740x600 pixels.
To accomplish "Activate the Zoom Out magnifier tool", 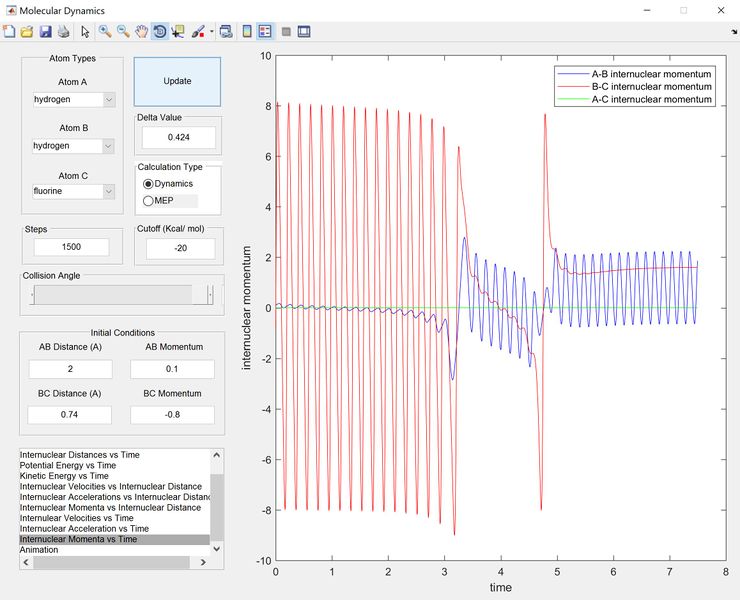I will point(123,32).
